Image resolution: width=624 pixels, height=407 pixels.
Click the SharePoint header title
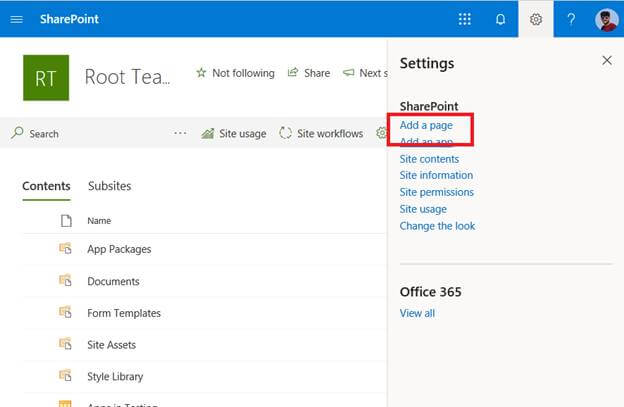(x=69, y=19)
